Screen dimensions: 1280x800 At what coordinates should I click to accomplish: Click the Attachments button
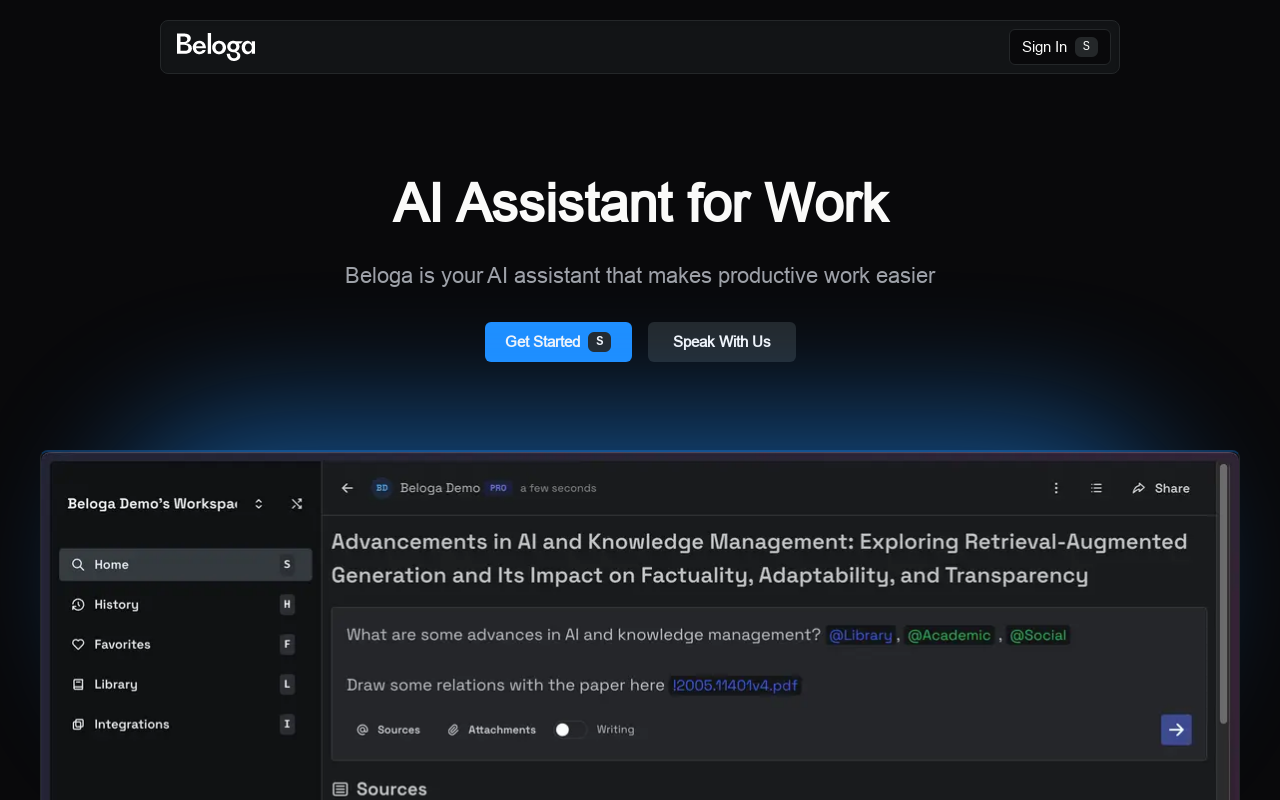click(x=492, y=730)
